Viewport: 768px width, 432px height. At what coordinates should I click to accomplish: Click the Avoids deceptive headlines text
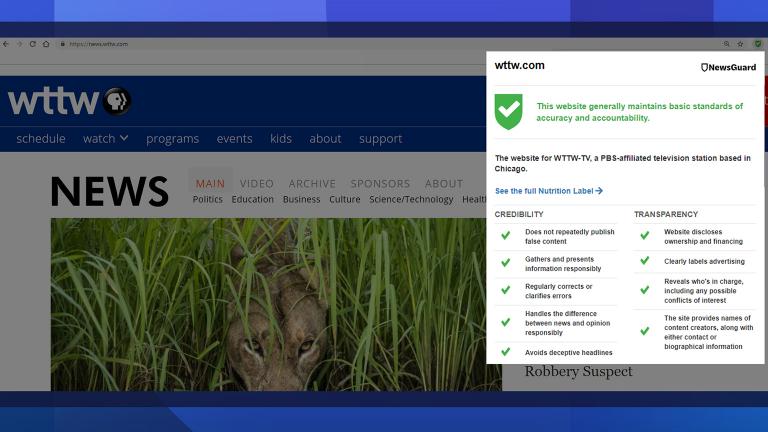[x=569, y=353]
